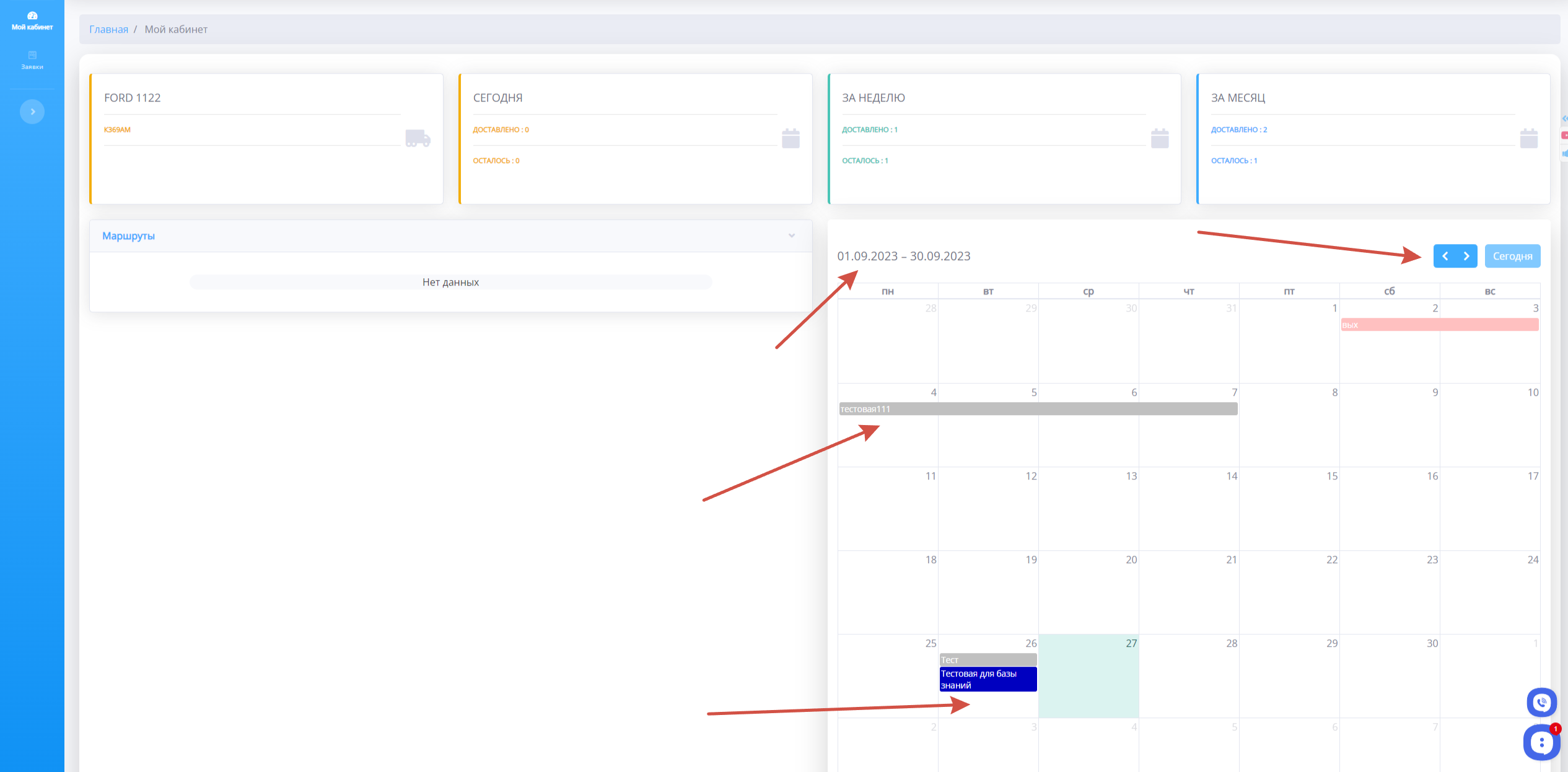This screenshot has width=1568, height=772.
Task: Click the Сегодня button
Action: 1512,256
